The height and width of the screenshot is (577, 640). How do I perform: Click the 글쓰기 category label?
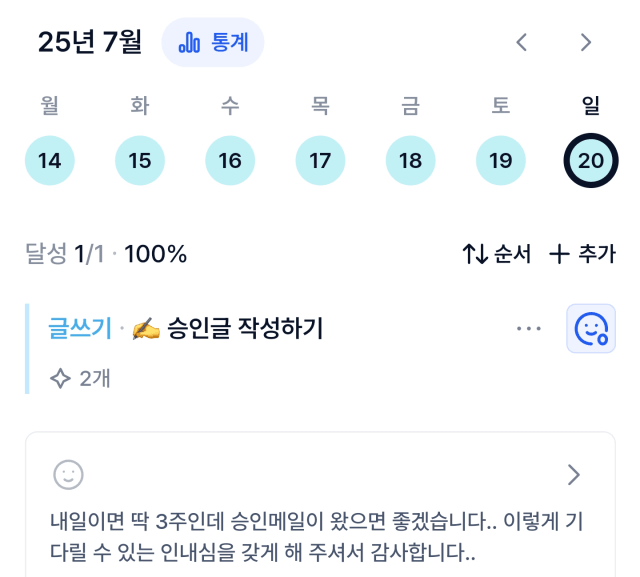80,328
